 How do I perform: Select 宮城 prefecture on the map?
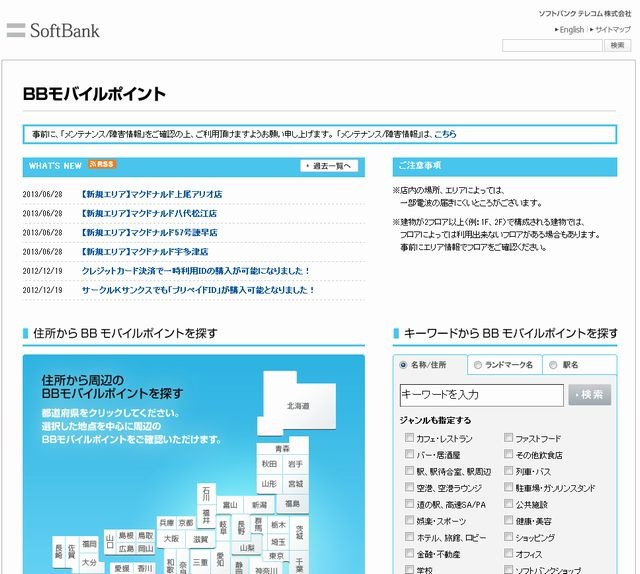(x=295, y=484)
